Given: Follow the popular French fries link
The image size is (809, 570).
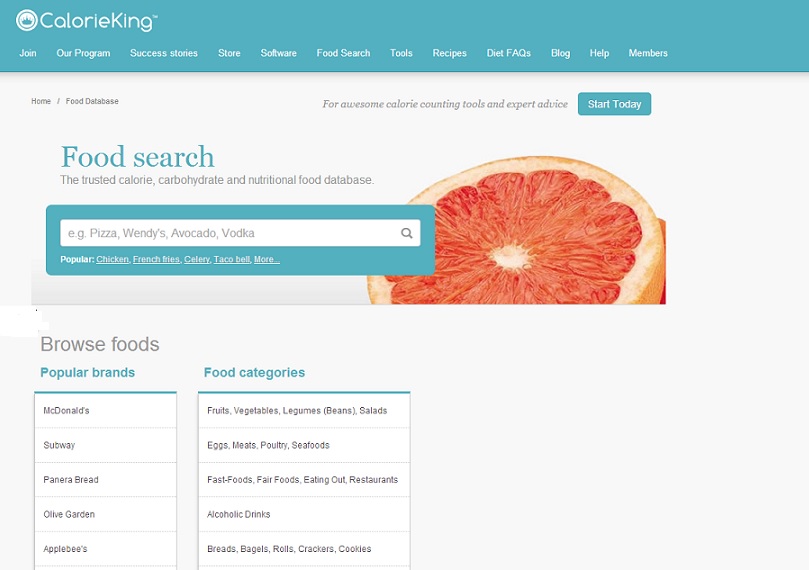Looking at the screenshot, I should click(156, 259).
